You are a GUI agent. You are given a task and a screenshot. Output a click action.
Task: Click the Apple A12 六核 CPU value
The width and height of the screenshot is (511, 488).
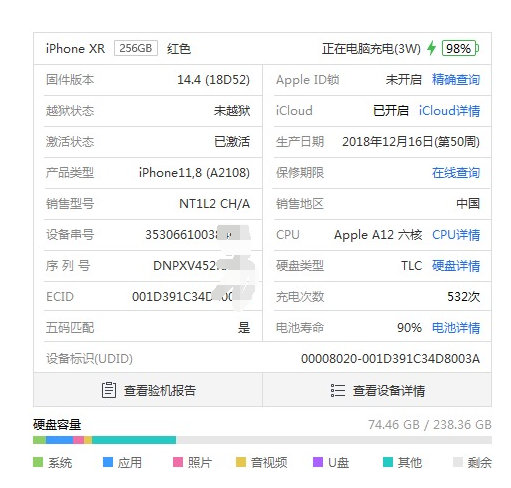(x=378, y=235)
